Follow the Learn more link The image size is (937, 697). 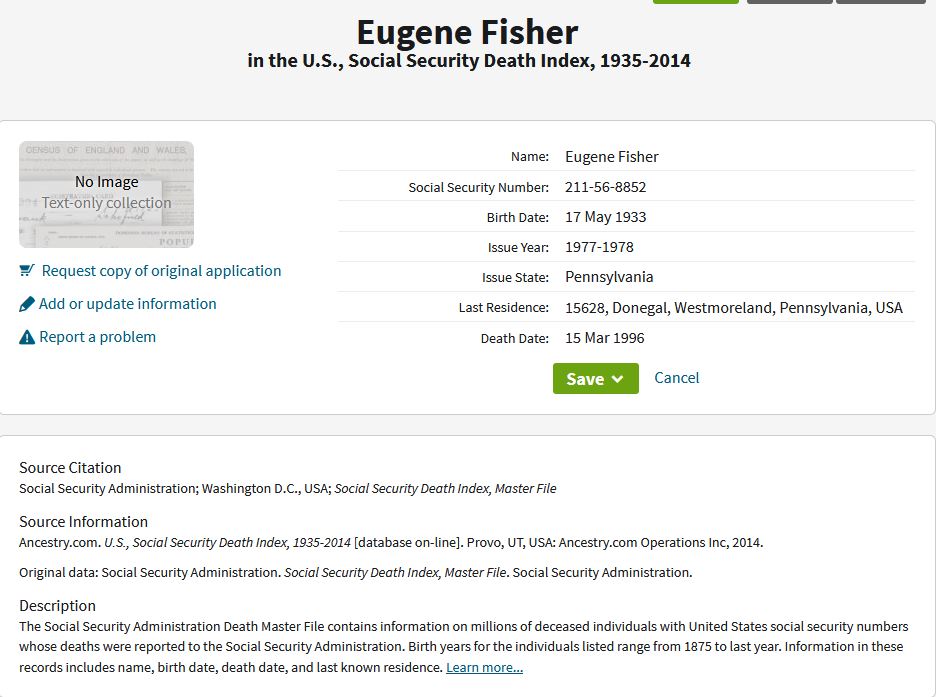pyautogui.click(x=484, y=668)
